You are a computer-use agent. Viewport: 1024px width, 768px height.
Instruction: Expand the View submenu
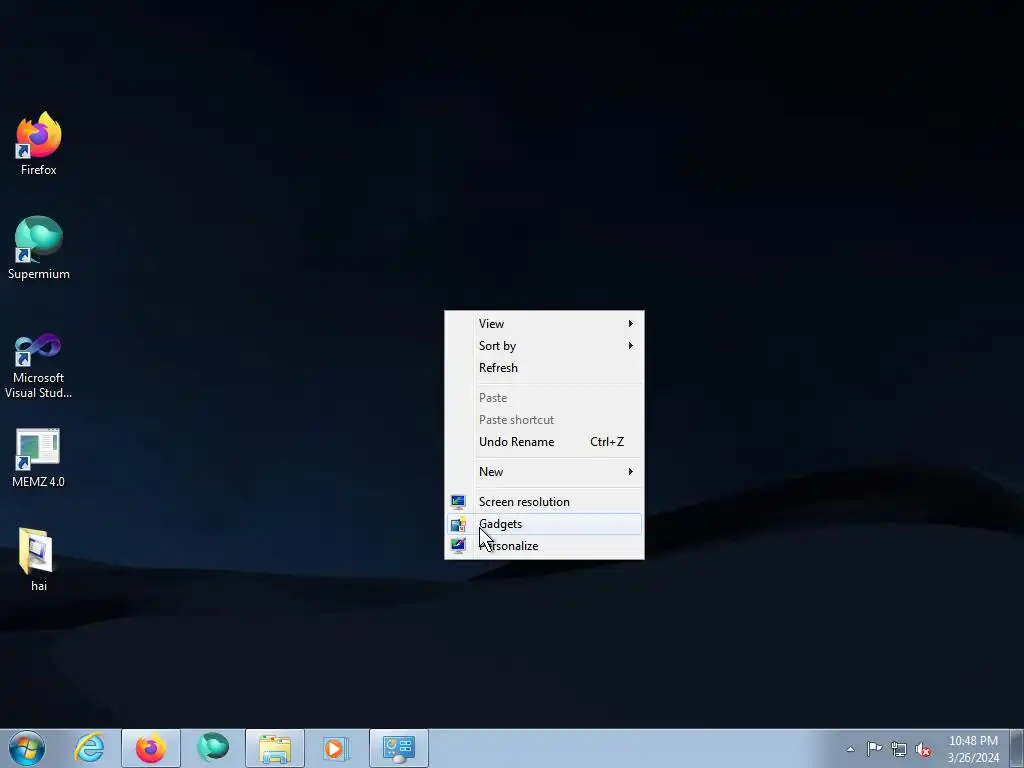(x=544, y=324)
